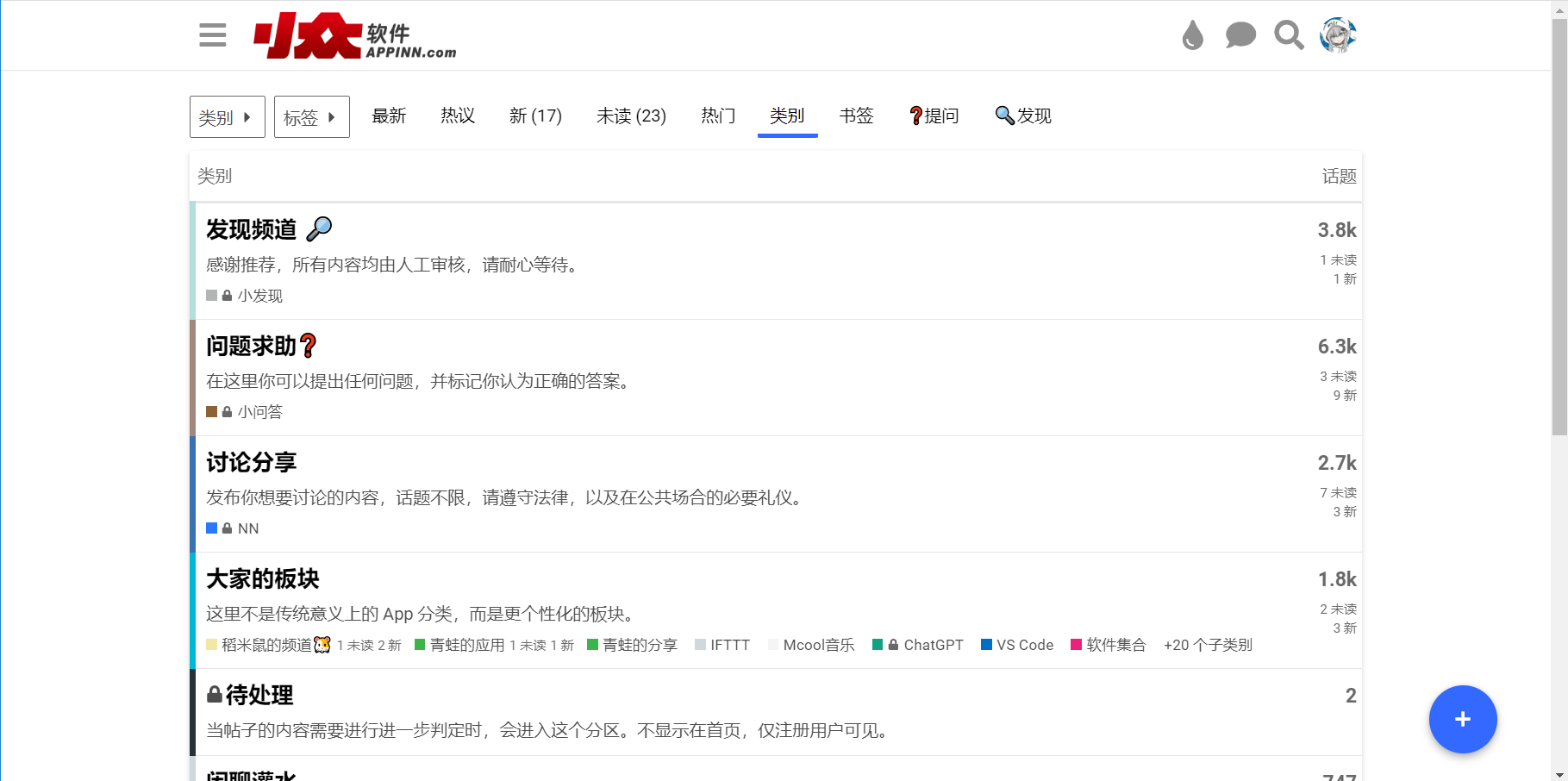Open the 未读 (23) tab
This screenshot has width=1568, height=781.
tap(631, 116)
